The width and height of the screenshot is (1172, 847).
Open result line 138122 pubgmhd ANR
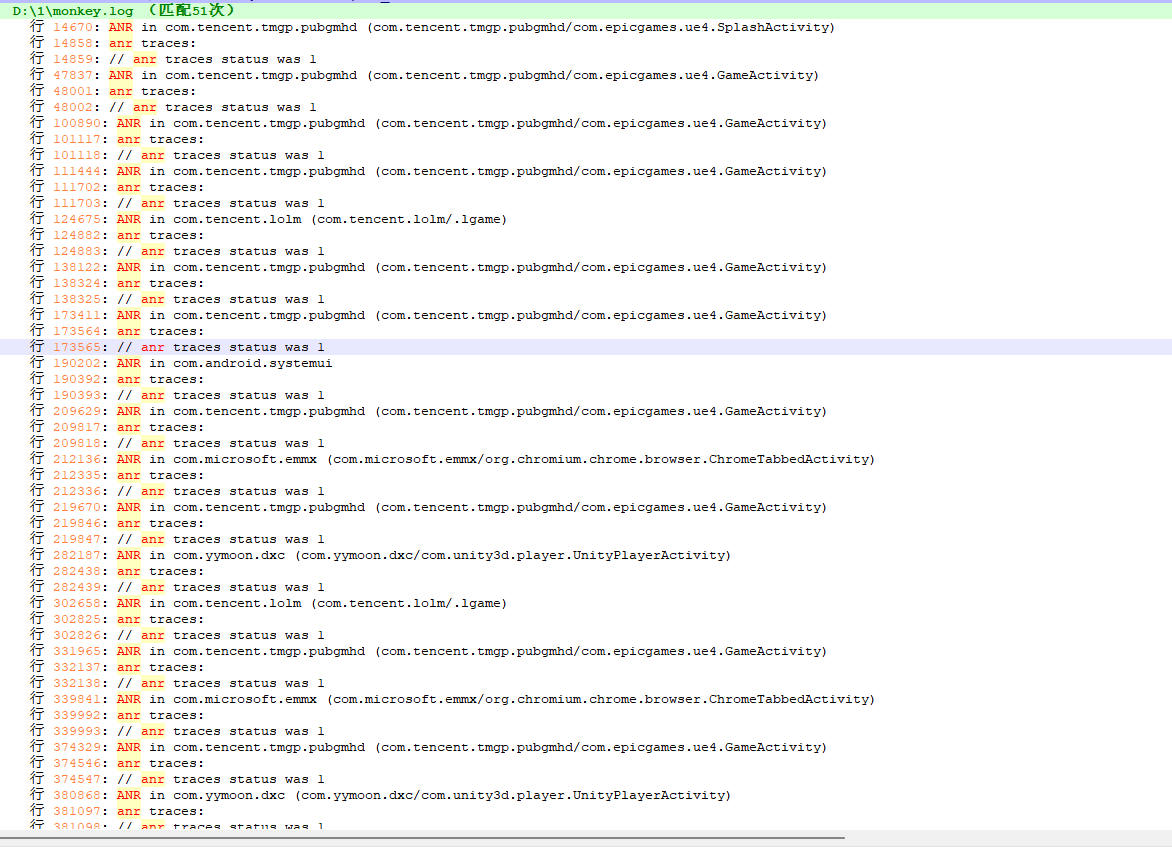[586, 268]
